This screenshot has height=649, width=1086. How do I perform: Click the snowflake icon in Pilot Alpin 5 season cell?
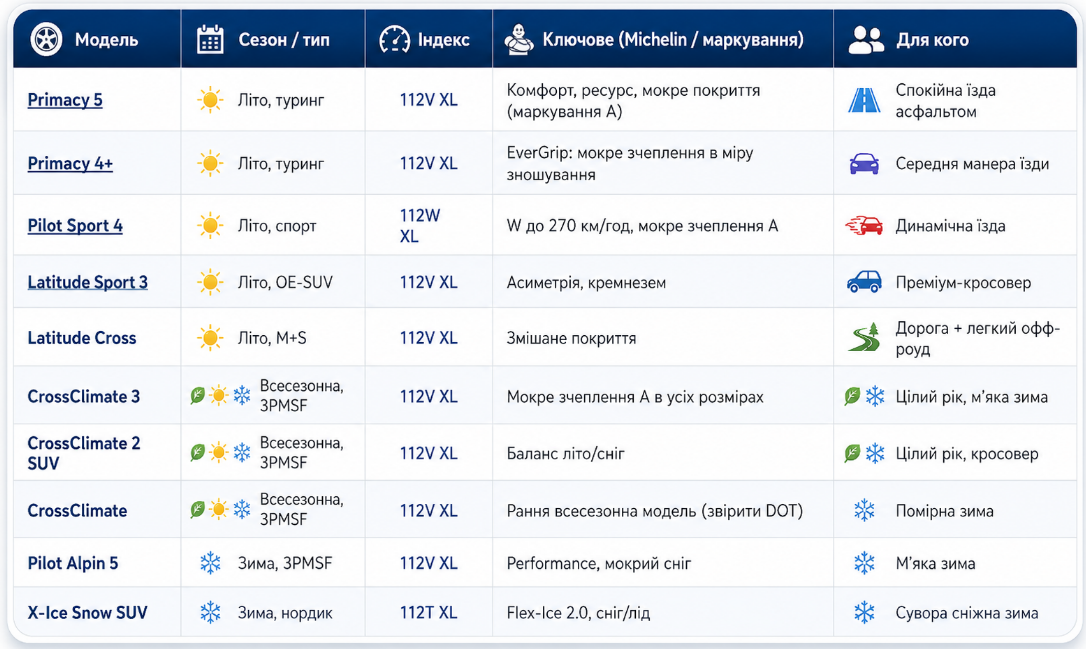210,562
